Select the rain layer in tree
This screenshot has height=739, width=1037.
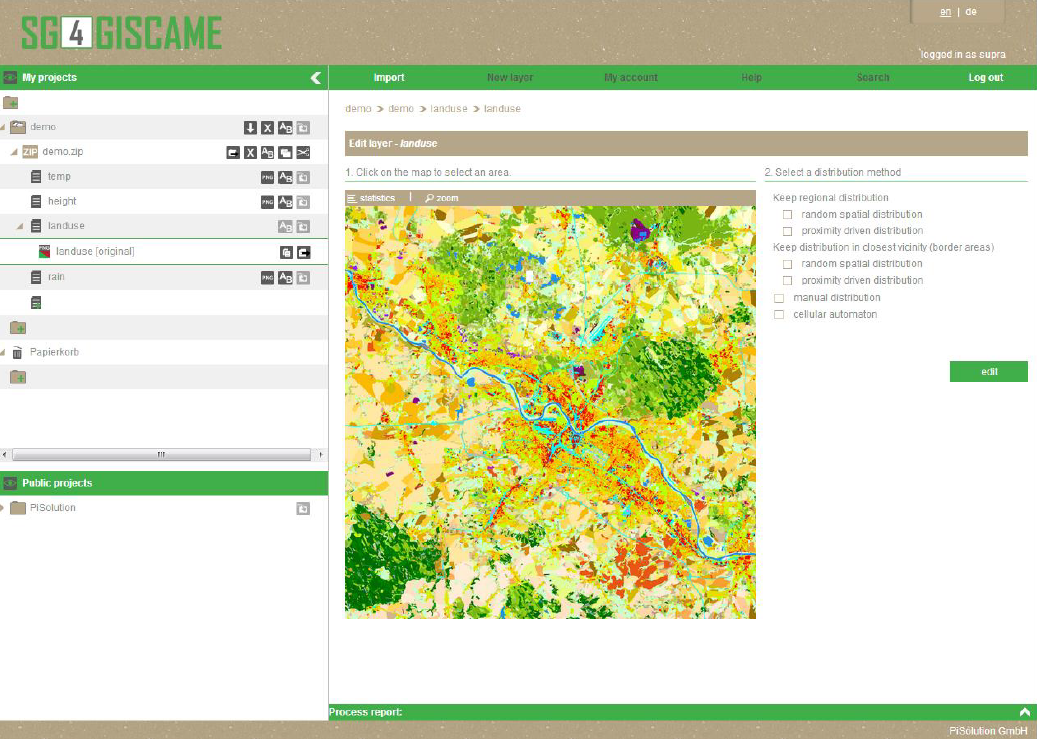pos(56,277)
